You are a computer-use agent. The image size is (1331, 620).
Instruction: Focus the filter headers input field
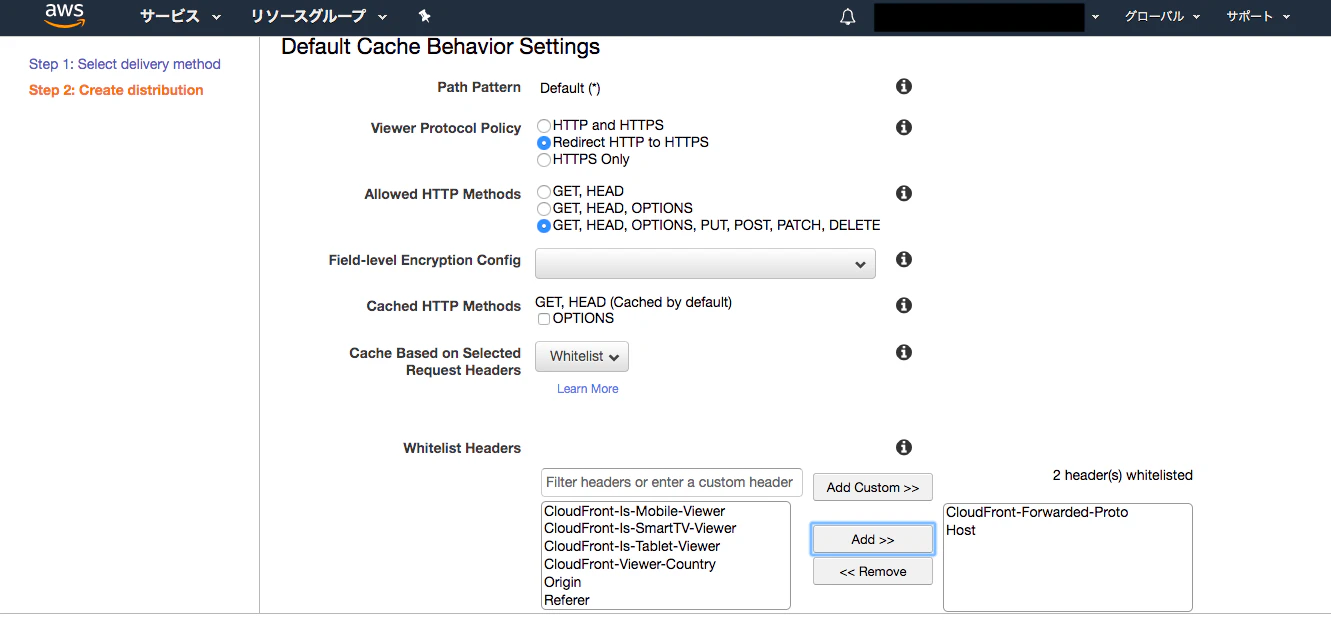(672, 482)
